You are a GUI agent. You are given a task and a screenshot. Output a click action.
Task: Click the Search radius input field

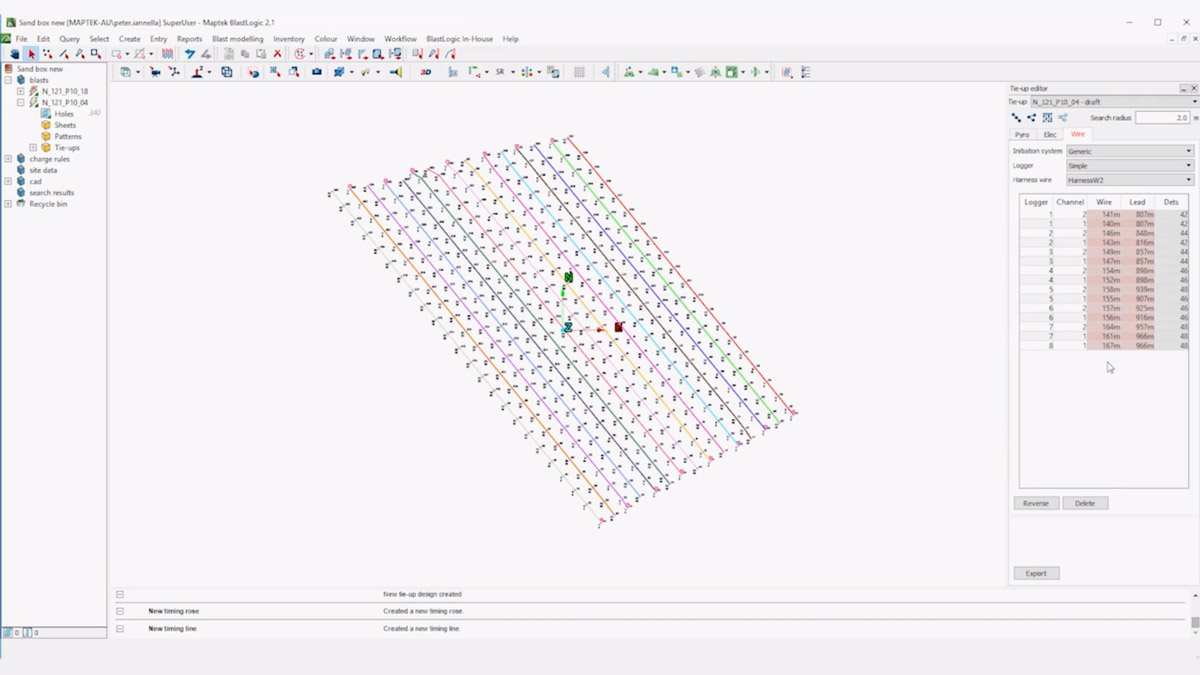[1162, 118]
